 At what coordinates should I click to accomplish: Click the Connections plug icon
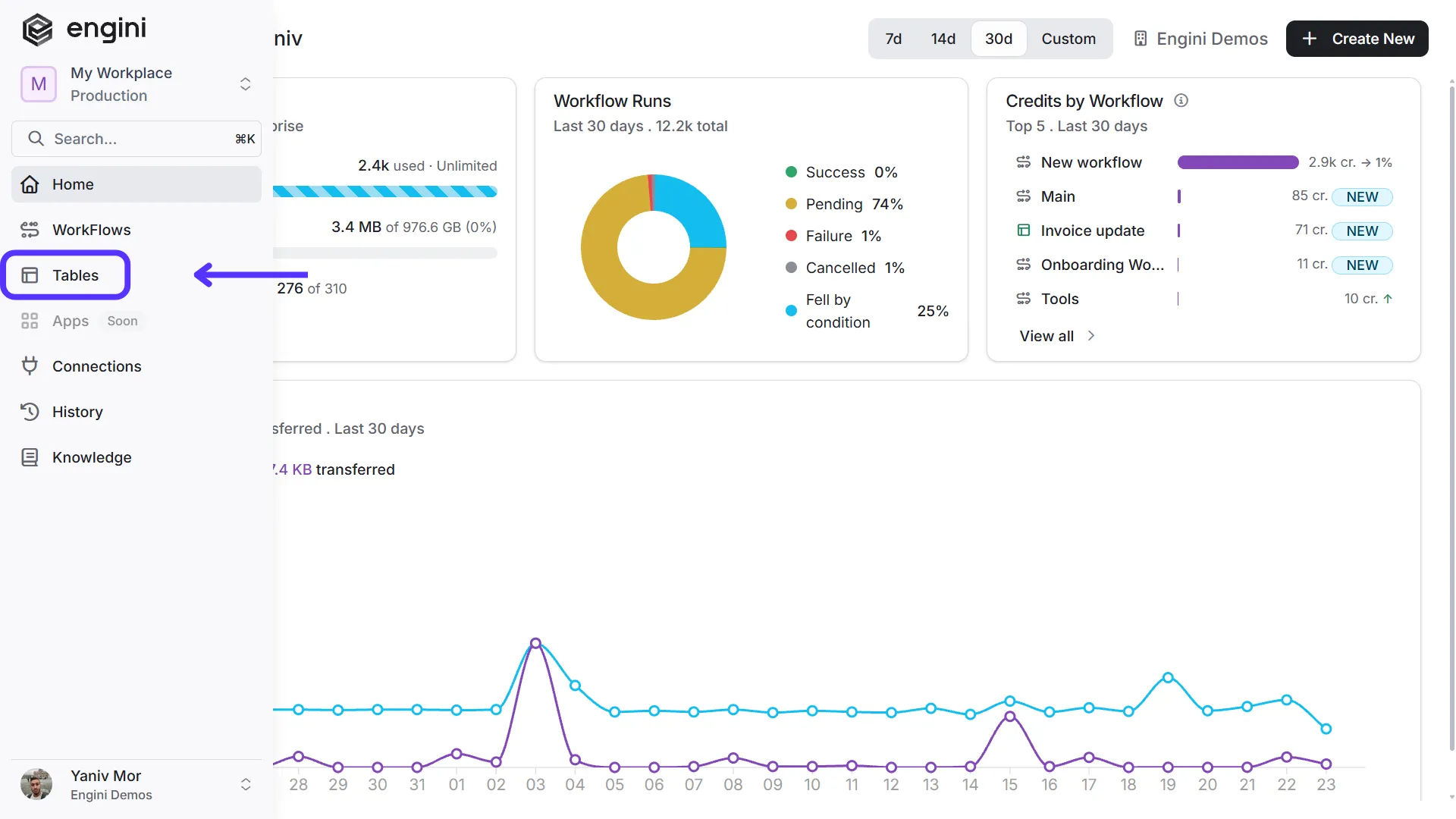pyautogui.click(x=30, y=366)
